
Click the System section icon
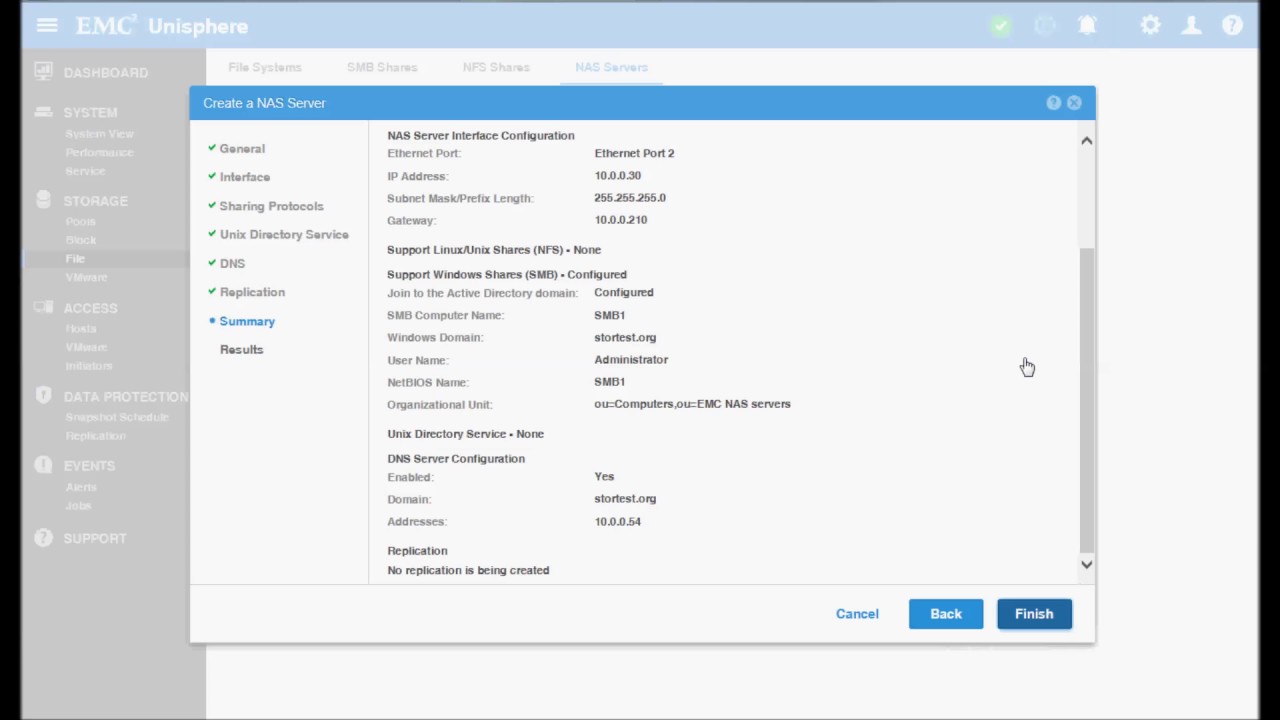point(43,112)
